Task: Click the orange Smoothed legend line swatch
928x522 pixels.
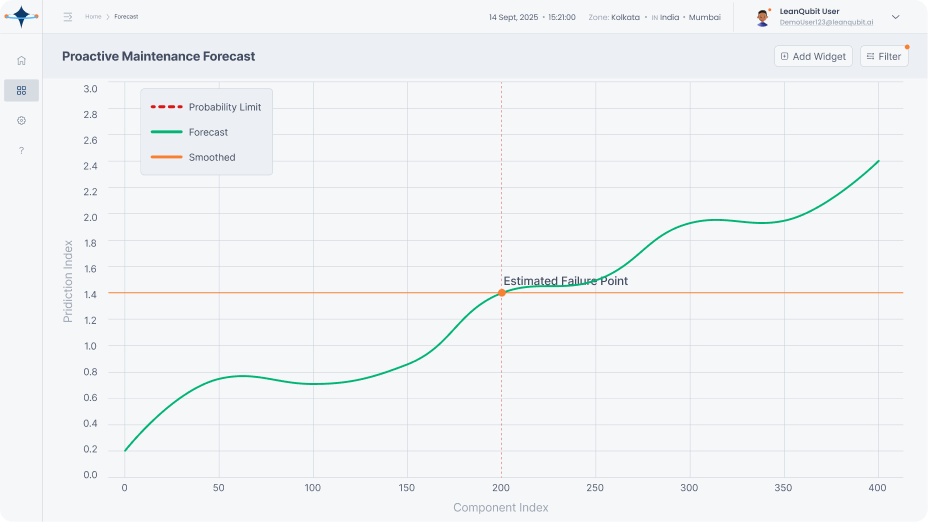Action: click(166, 157)
